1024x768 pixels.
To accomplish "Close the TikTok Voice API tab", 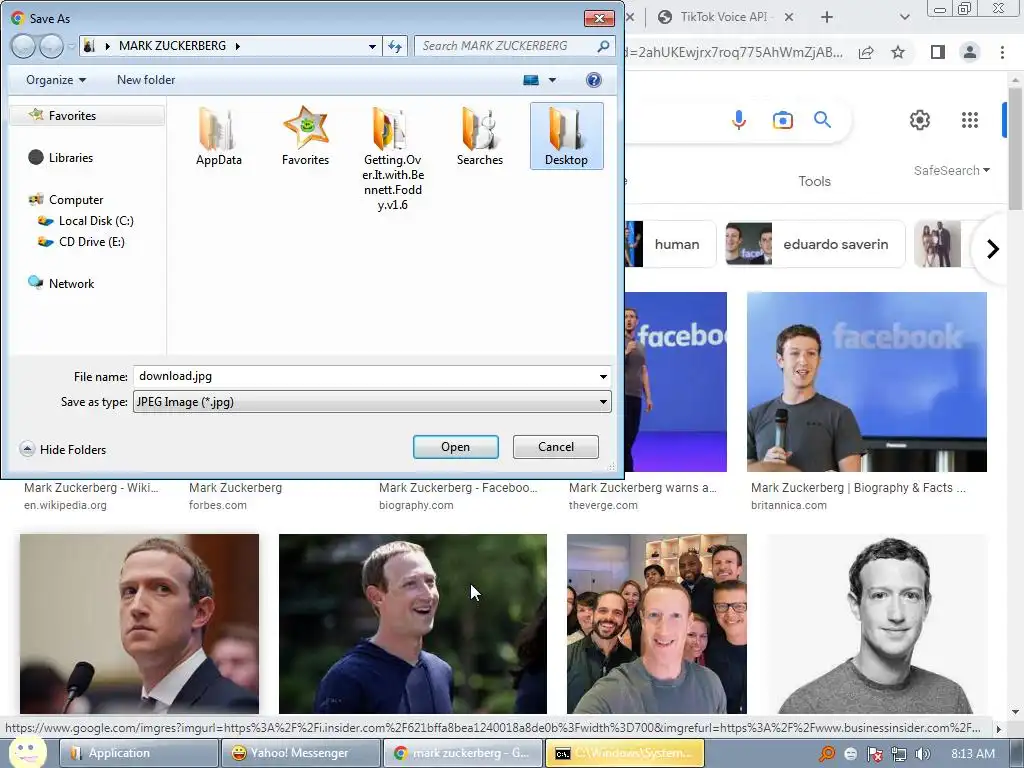I will click(x=789, y=17).
